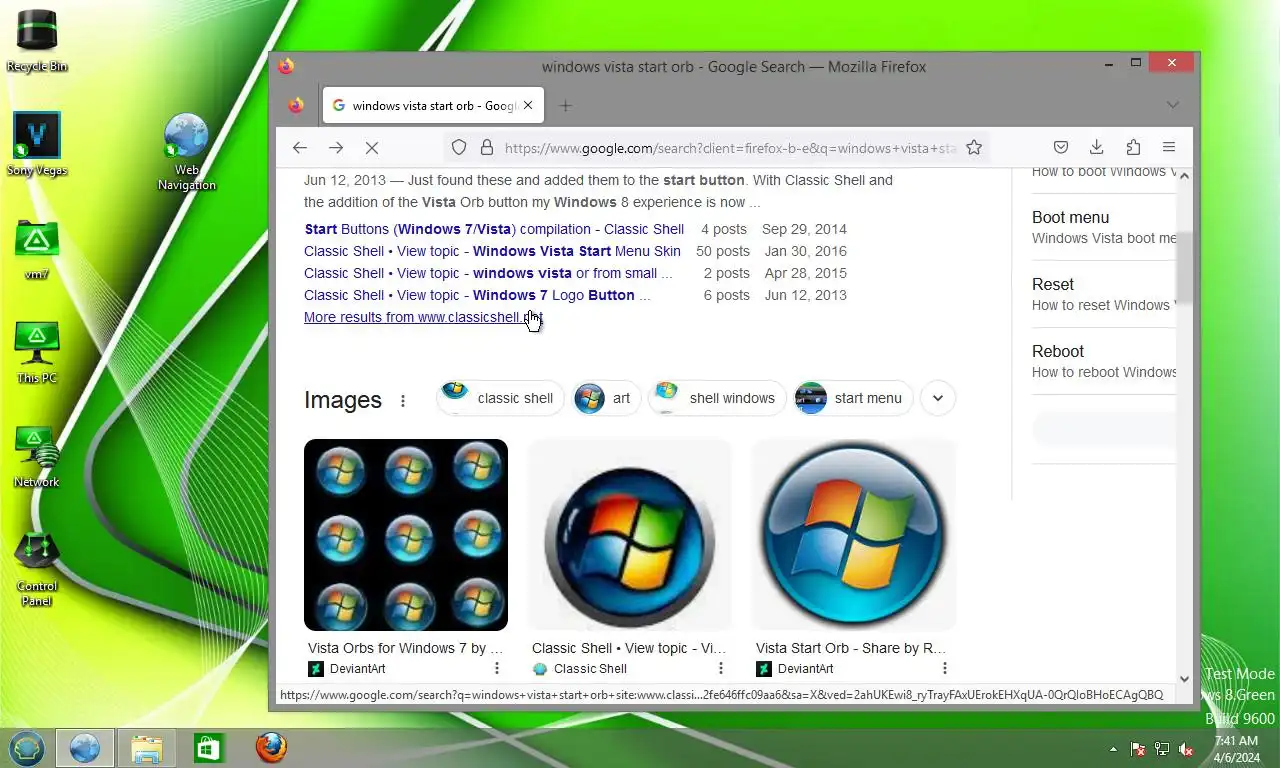
Task: List all tabs dropdown arrow
Action: [x=1173, y=105]
